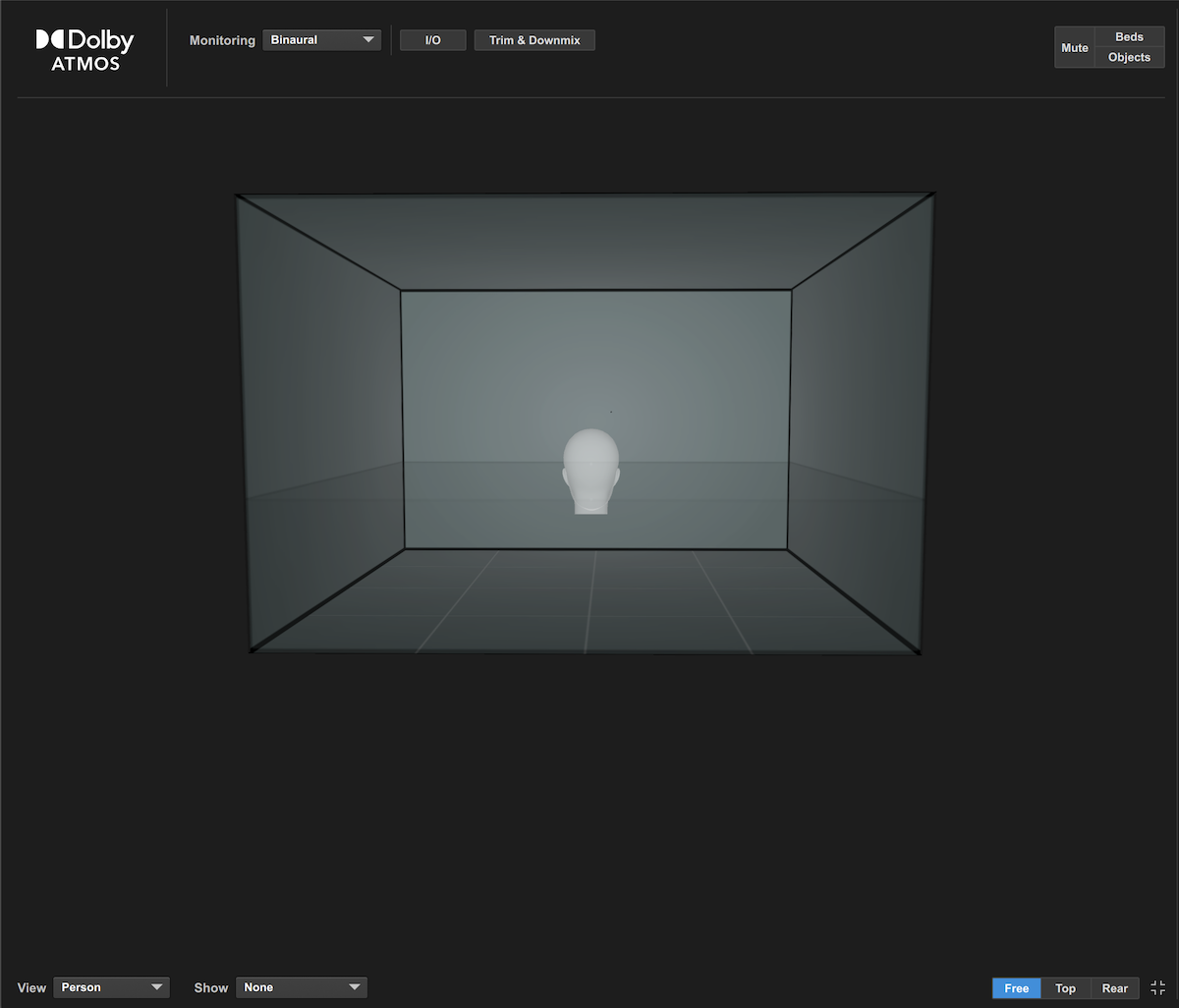The height and width of the screenshot is (1008, 1179).
Task: Open the Trim & Downmix panel
Action: point(534,39)
